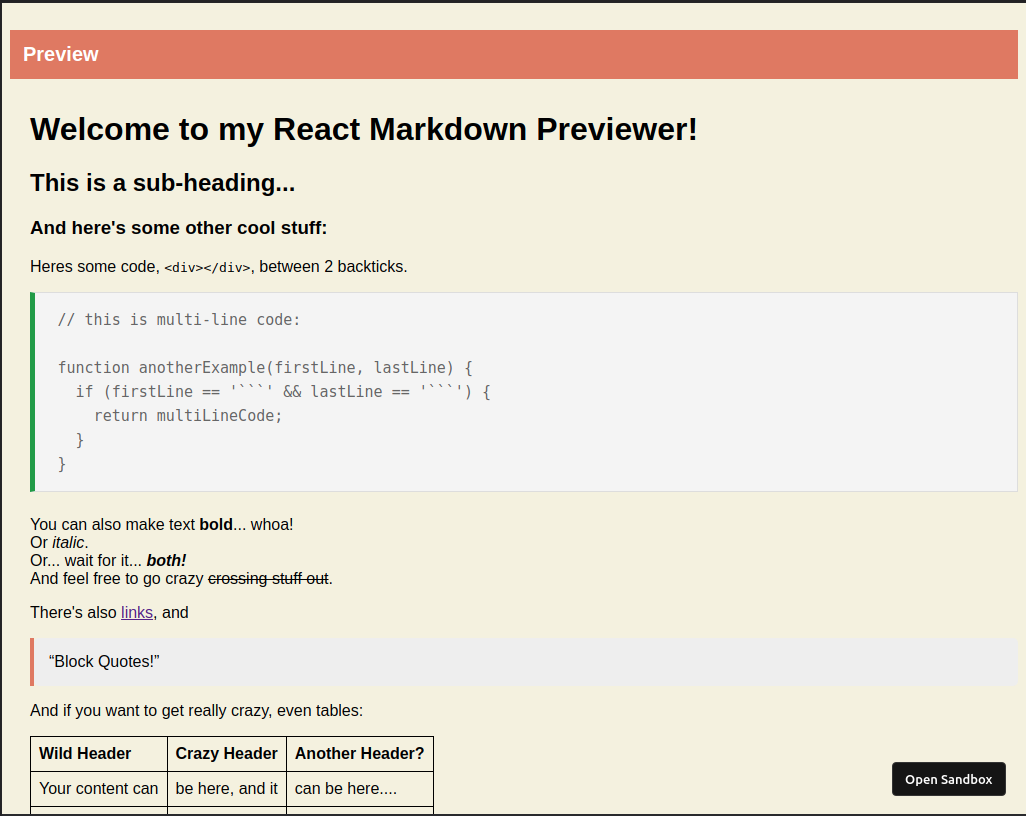Click the 'Wild Header' table header

tap(99, 754)
